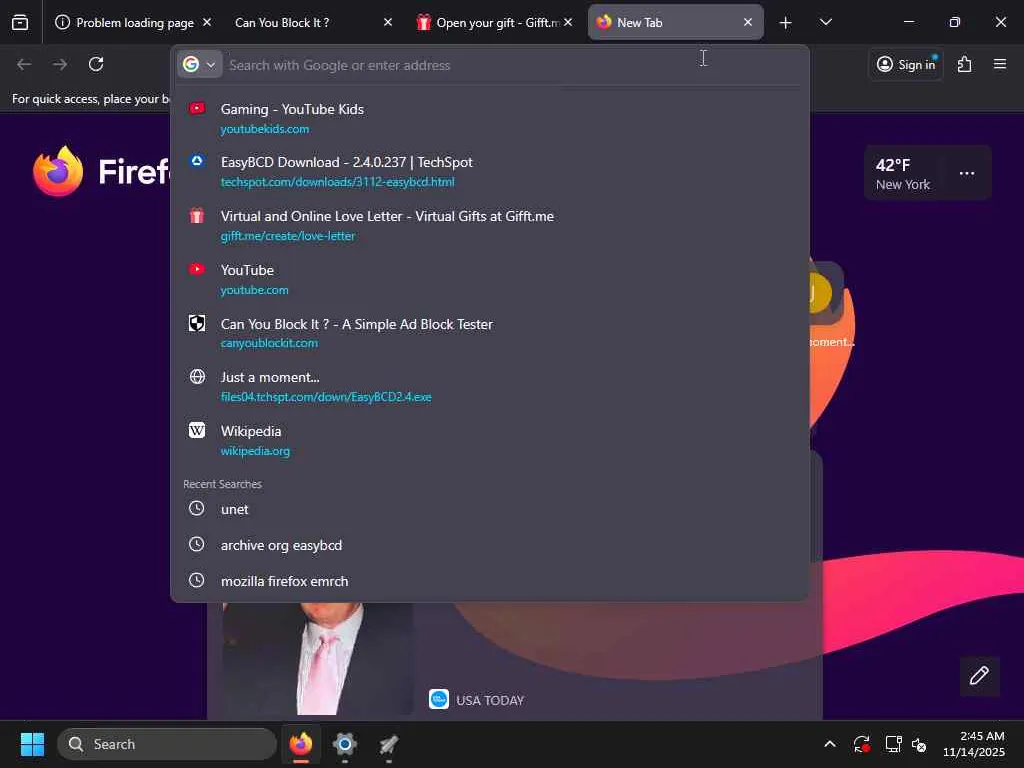This screenshot has height=768, width=1024.
Task: Open Virtual and Online Love Letter suggestion
Action: pos(490,225)
